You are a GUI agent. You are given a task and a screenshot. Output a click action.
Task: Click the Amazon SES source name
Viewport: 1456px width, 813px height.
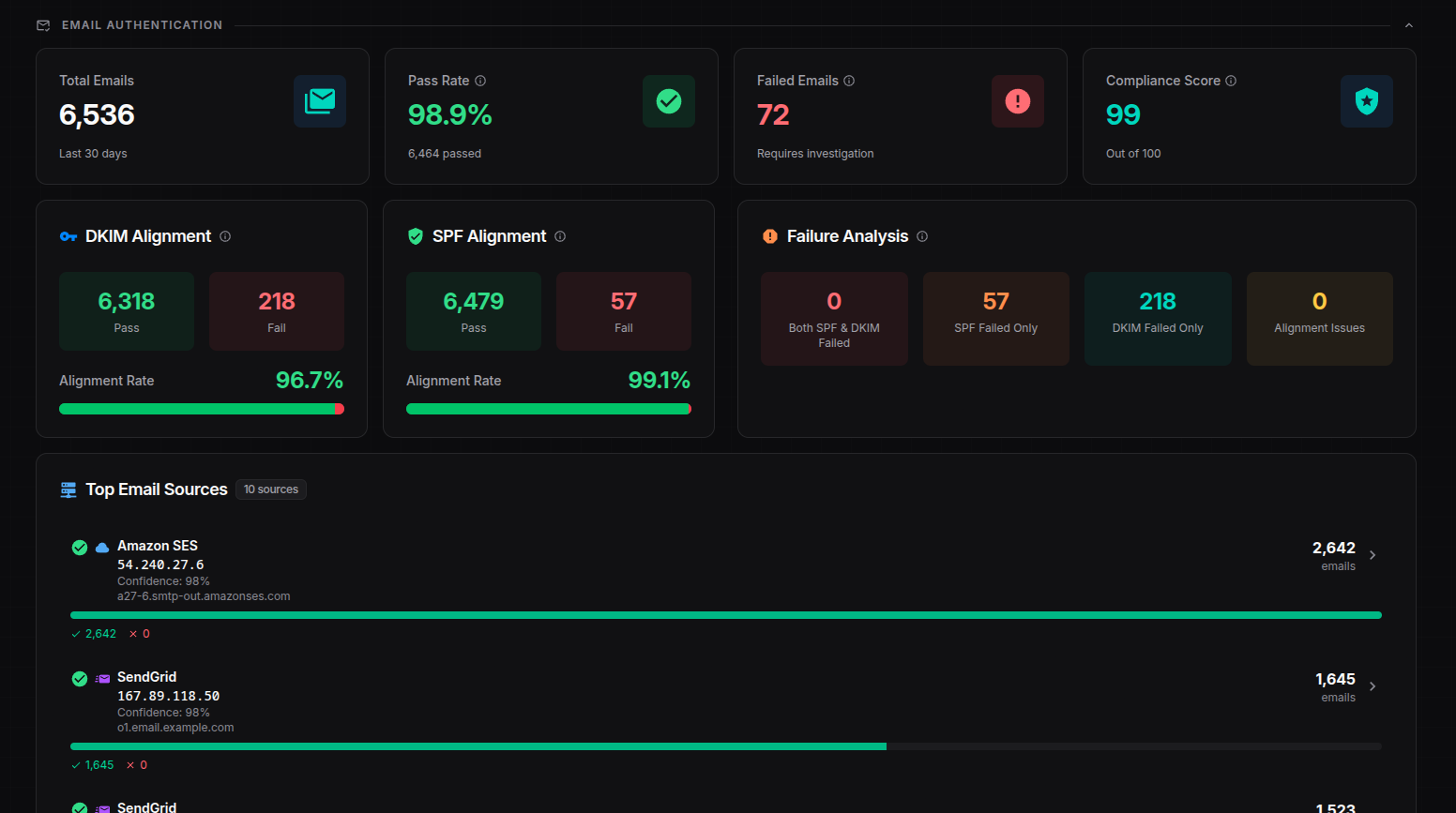pyautogui.click(x=158, y=546)
